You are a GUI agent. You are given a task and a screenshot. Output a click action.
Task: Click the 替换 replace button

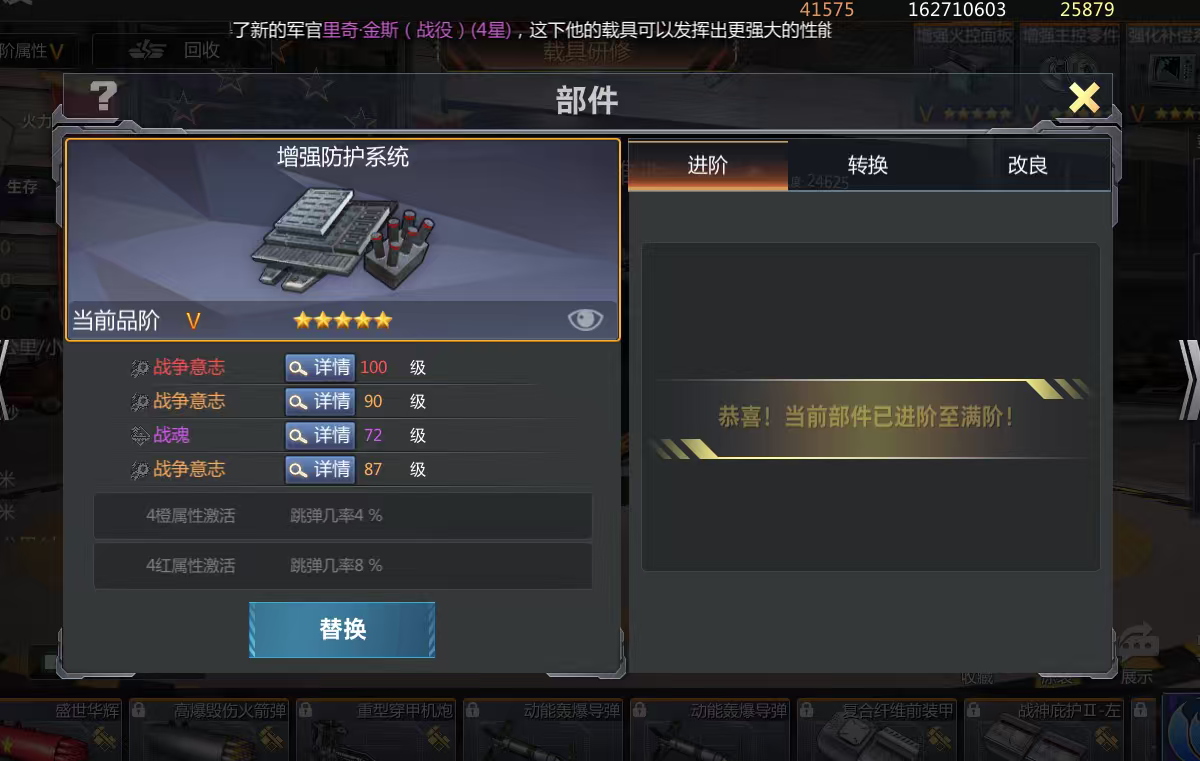click(342, 629)
